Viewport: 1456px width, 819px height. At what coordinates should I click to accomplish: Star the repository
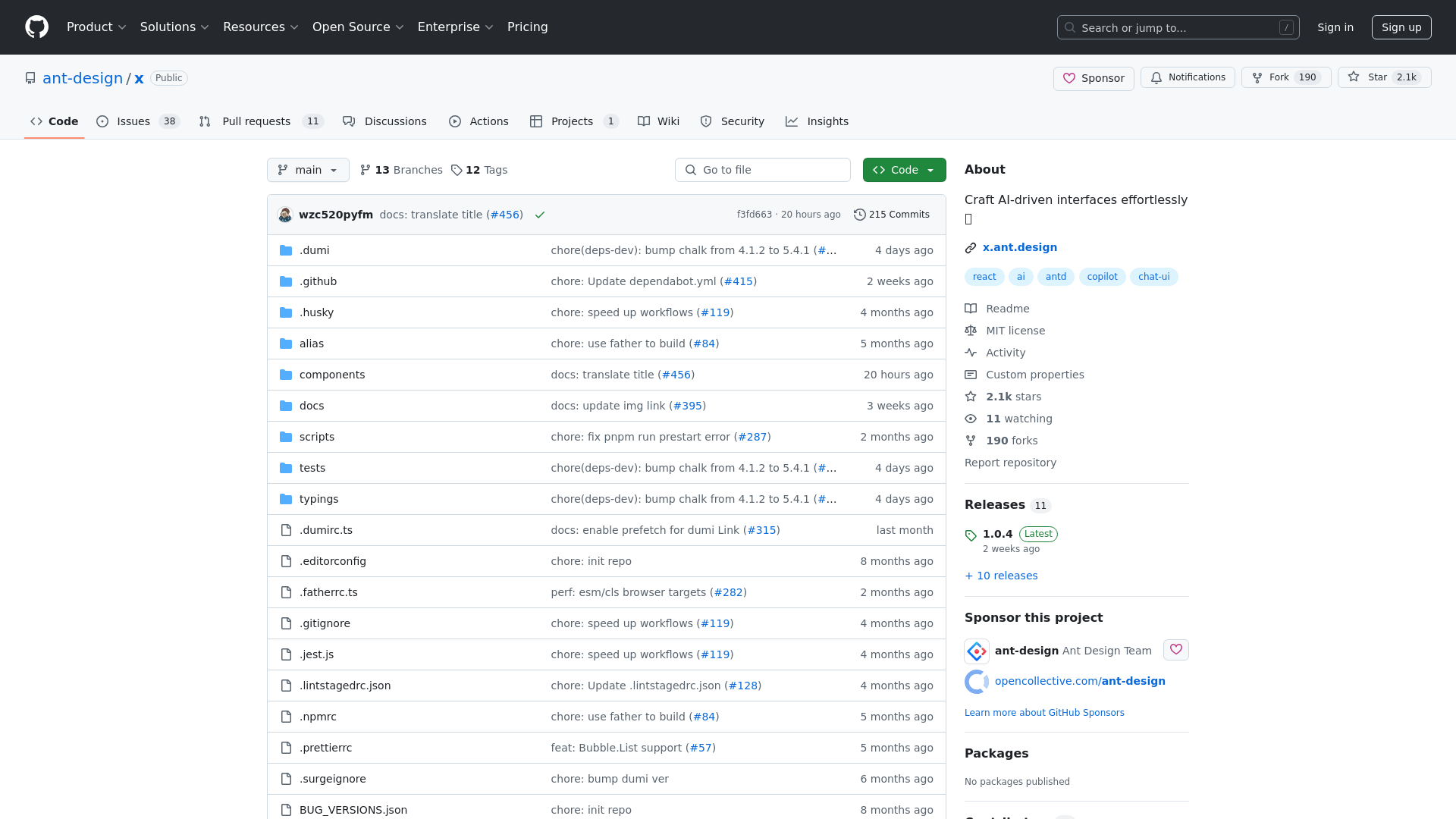pos(1384,77)
